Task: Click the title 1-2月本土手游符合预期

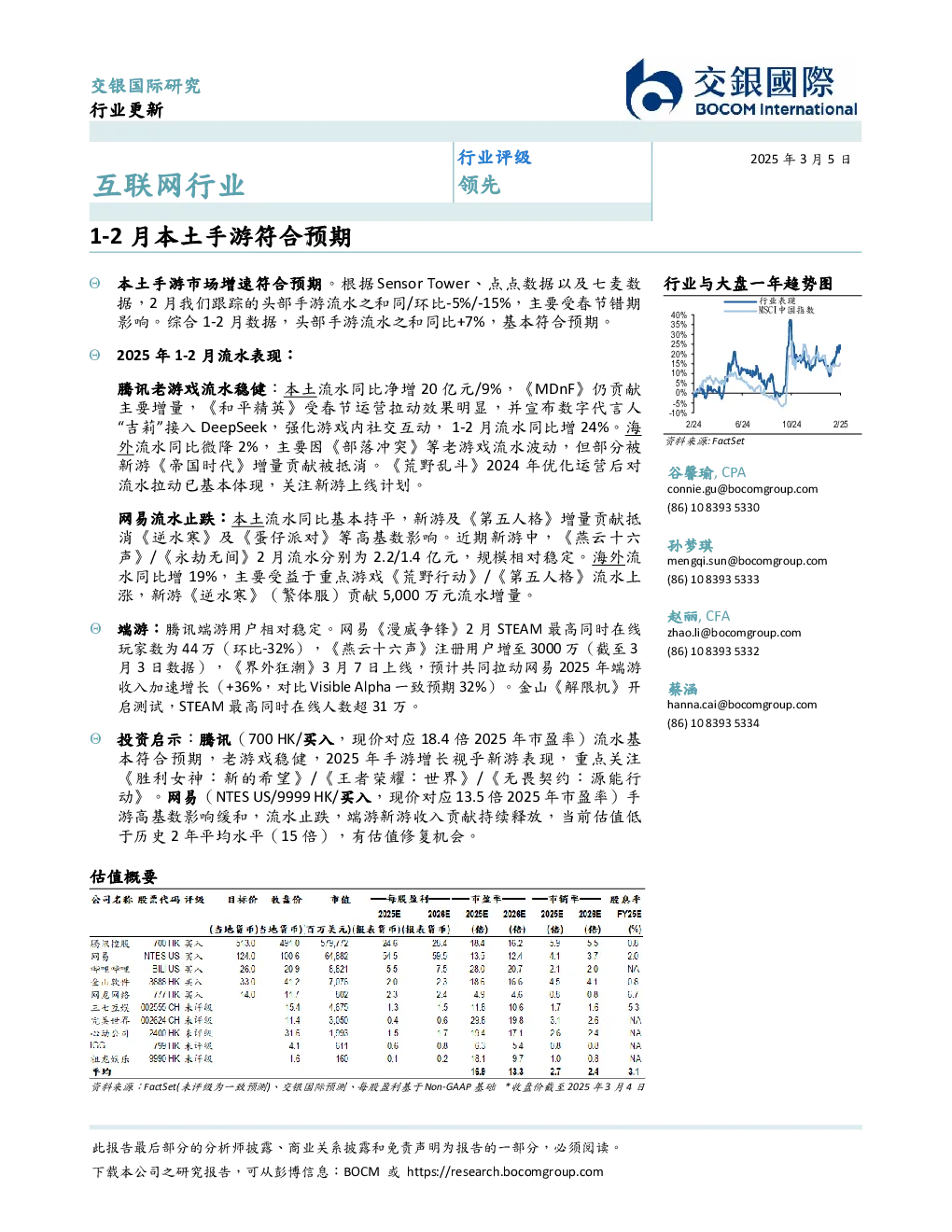Action: tap(220, 237)
